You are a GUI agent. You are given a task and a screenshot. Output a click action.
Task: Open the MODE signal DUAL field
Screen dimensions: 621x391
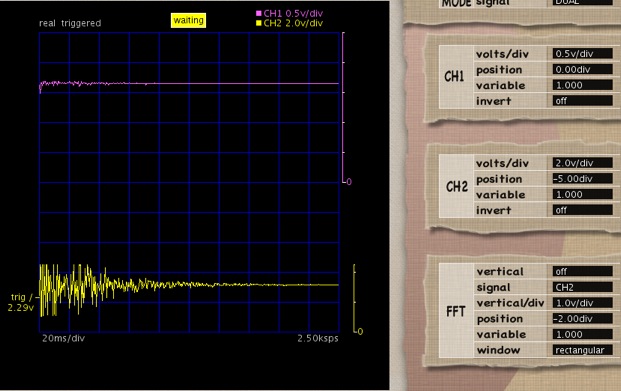click(x=582, y=2)
